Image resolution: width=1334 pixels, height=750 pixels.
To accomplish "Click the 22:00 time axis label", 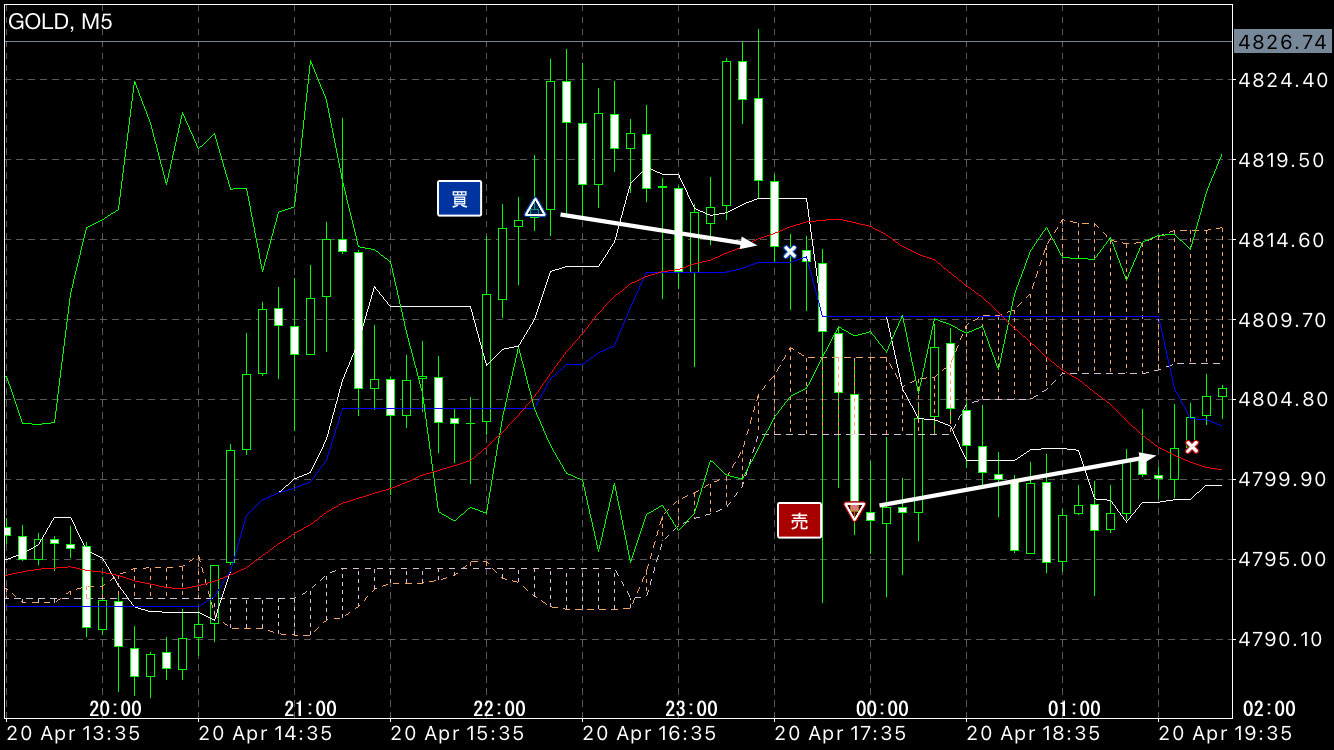I will coord(499,709).
